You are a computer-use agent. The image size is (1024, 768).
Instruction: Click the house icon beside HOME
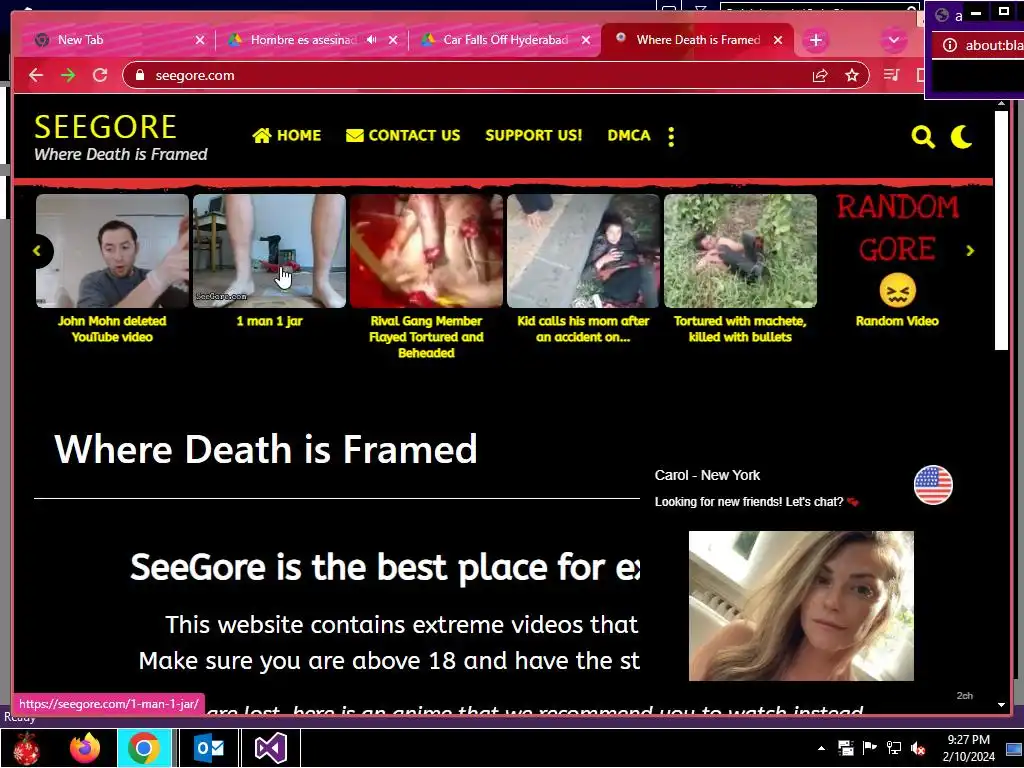(x=262, y=136)
